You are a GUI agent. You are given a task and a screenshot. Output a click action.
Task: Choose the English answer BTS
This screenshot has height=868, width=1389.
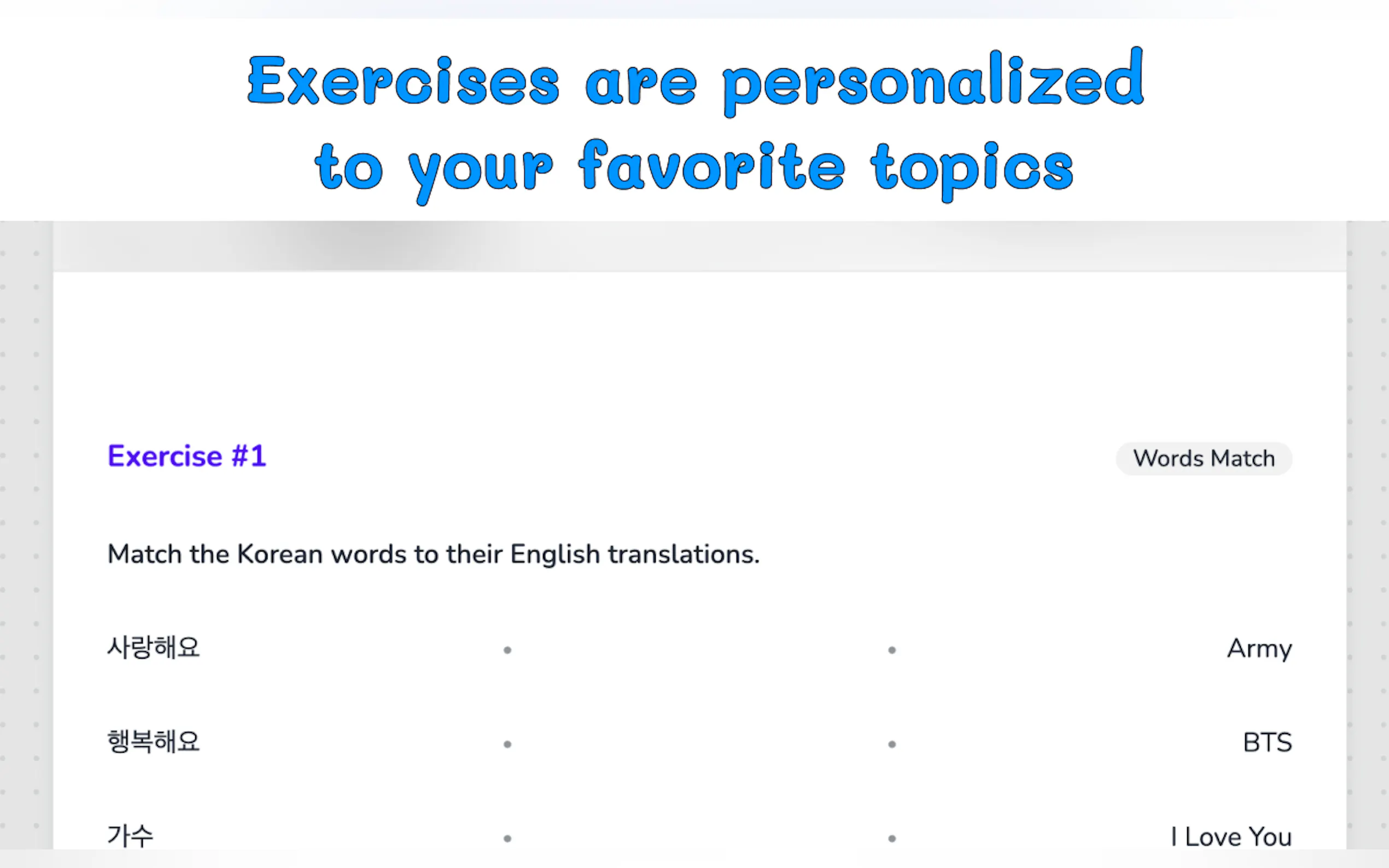click(1267, 743)
